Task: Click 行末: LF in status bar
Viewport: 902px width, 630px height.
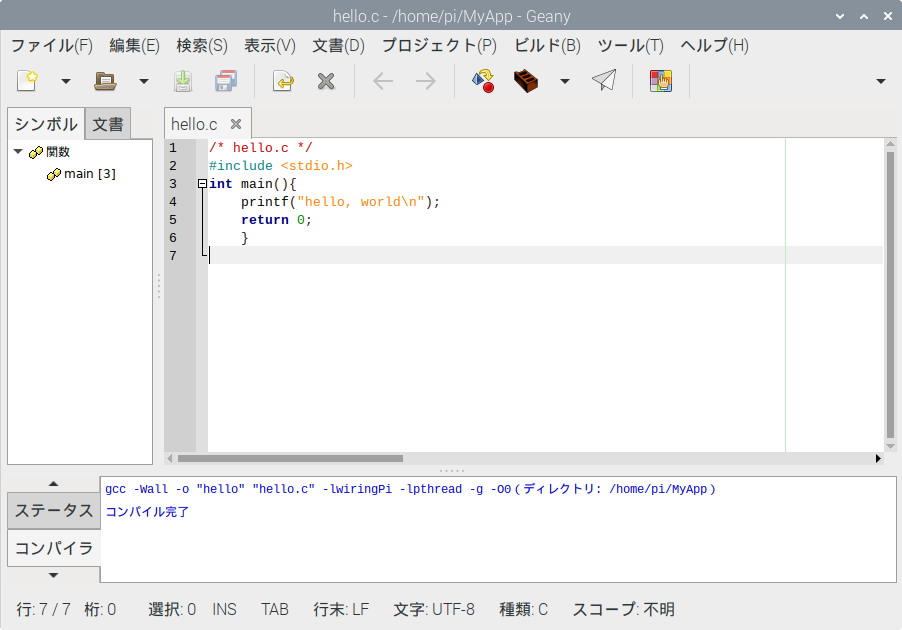Action: tap(341, 609)
